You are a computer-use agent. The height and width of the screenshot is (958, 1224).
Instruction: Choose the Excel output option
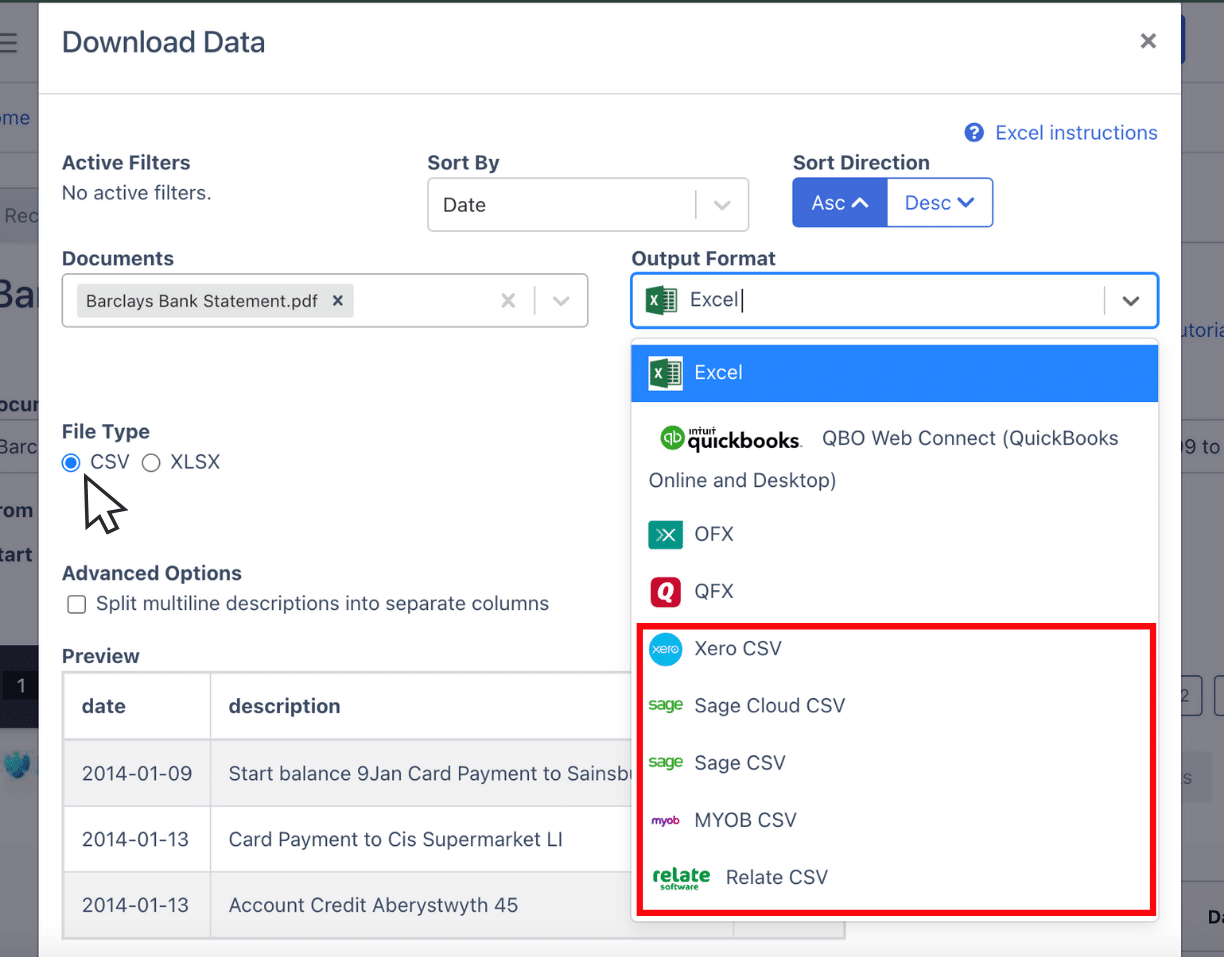[x=894, y=373]
